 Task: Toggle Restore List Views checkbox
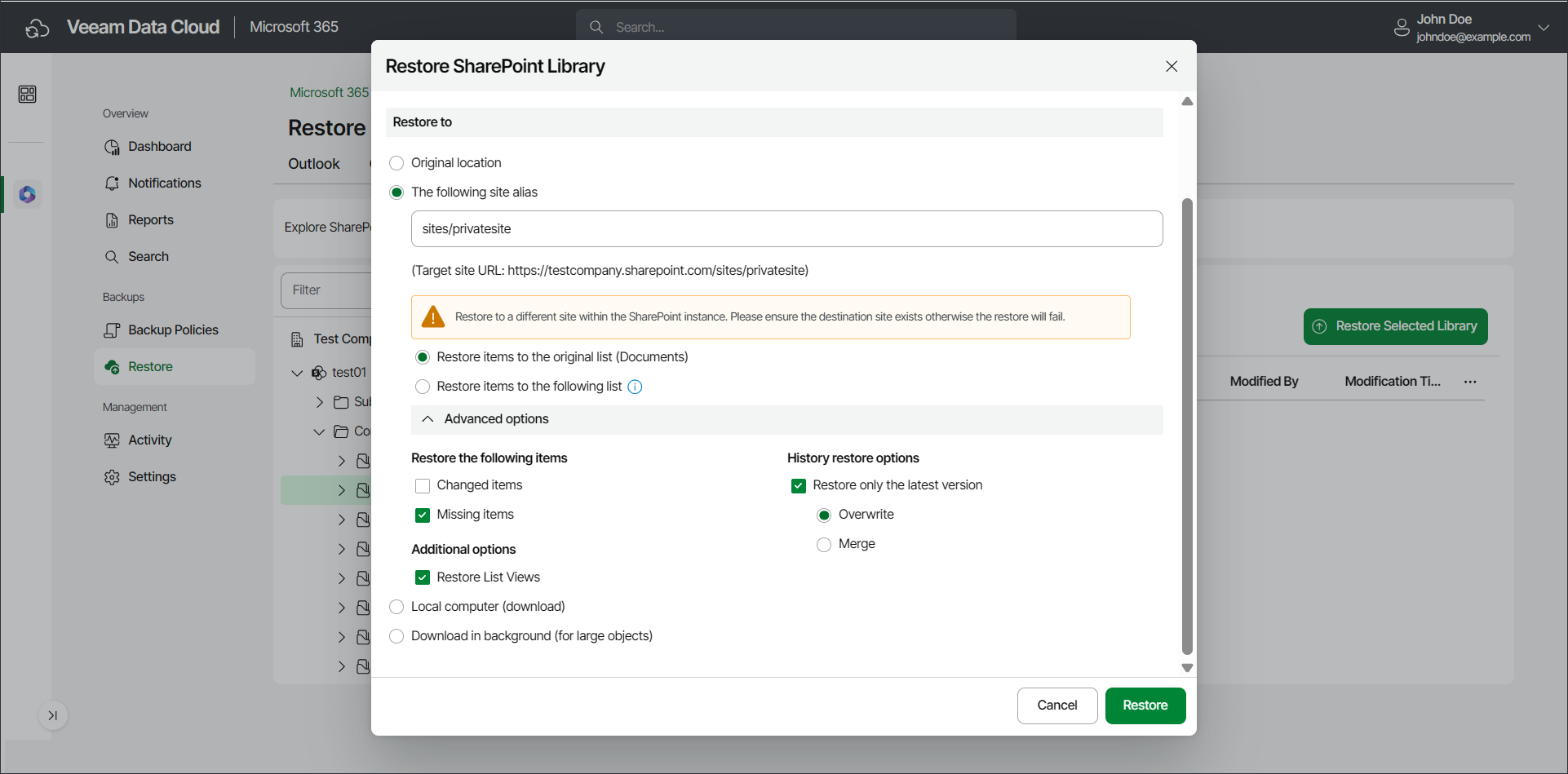point(423,577)
